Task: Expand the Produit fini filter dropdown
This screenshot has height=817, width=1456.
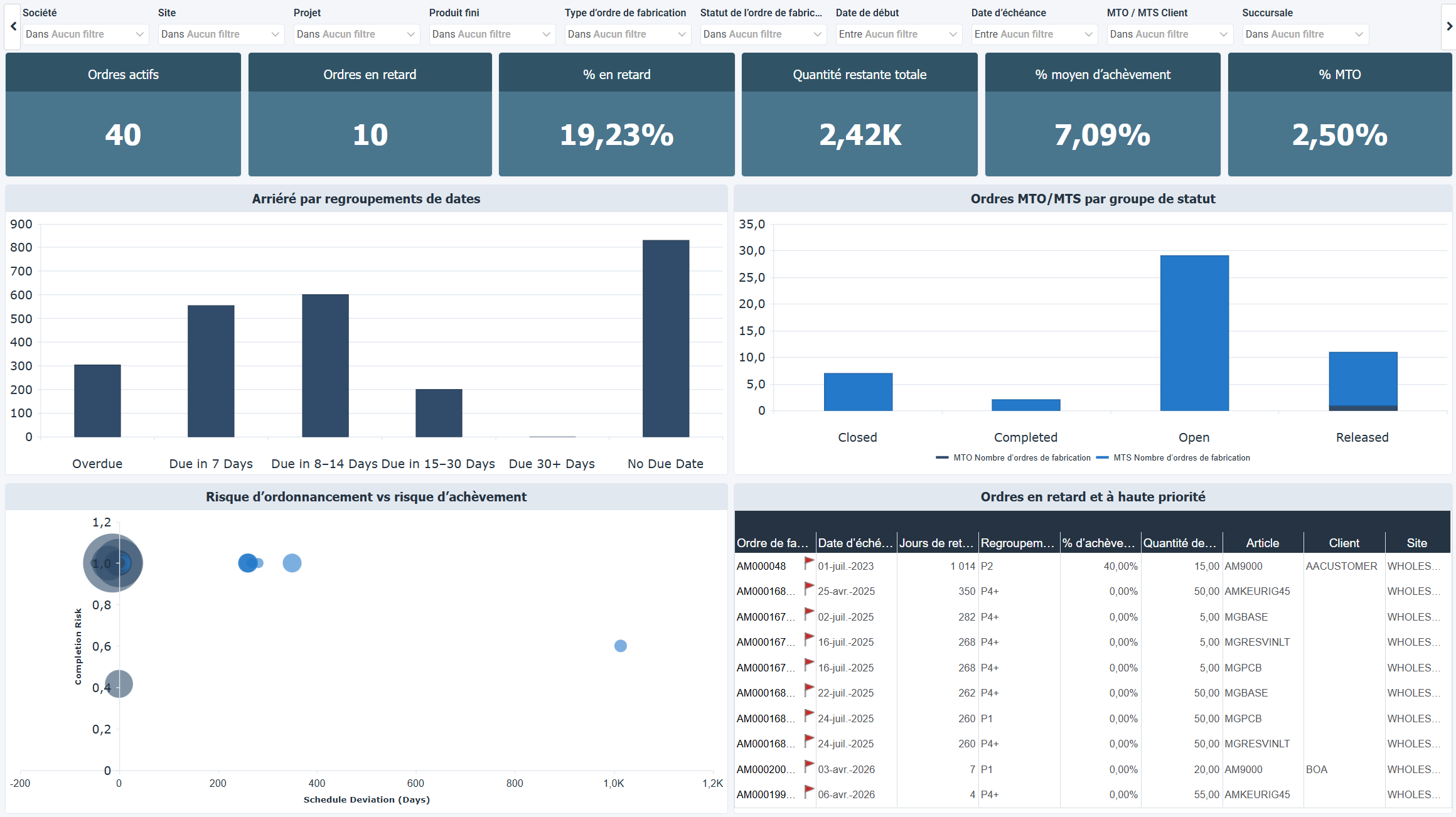Action: click(492, 35)
